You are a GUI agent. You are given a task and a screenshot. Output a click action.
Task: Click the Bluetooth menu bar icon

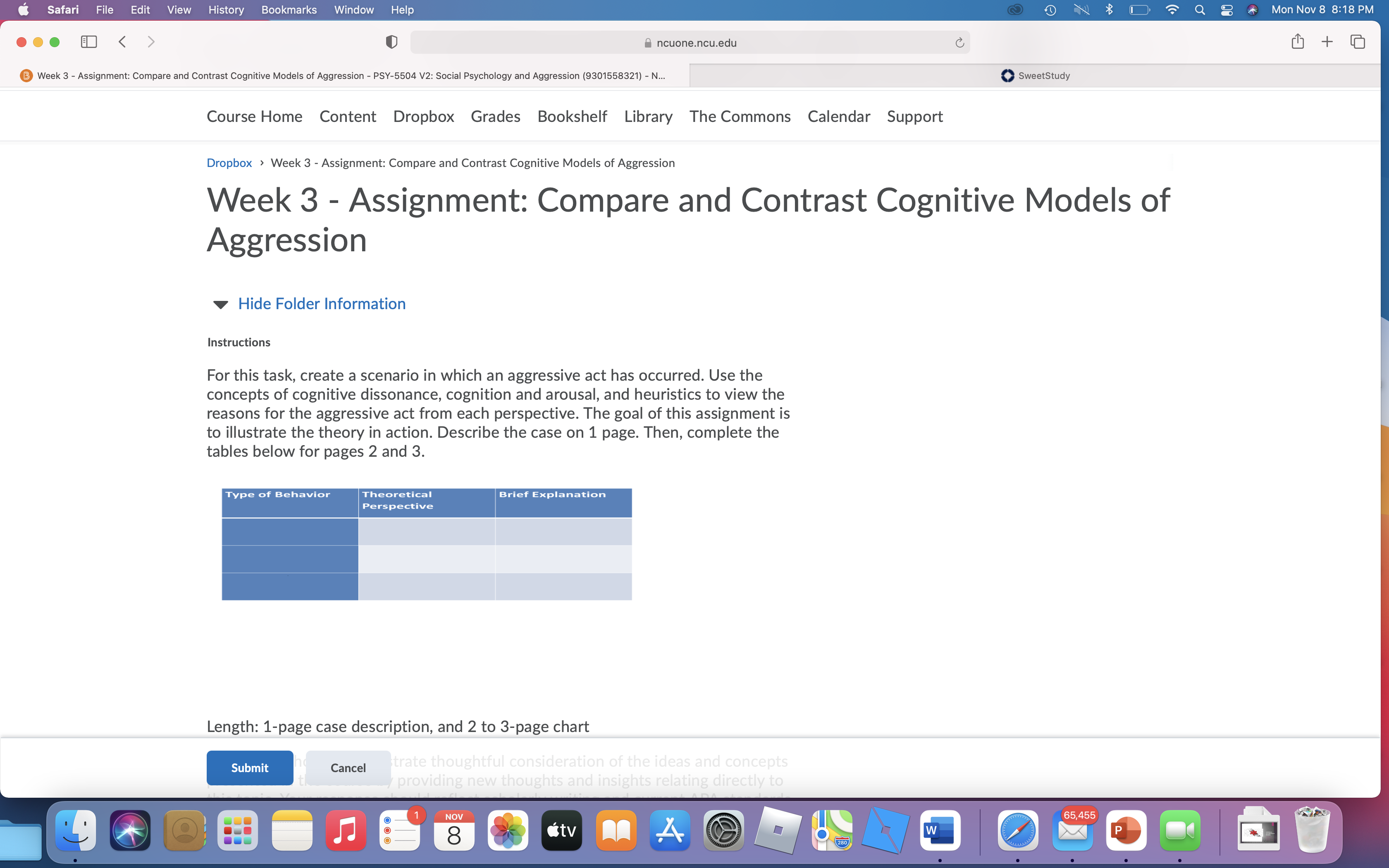[1109, 10]
